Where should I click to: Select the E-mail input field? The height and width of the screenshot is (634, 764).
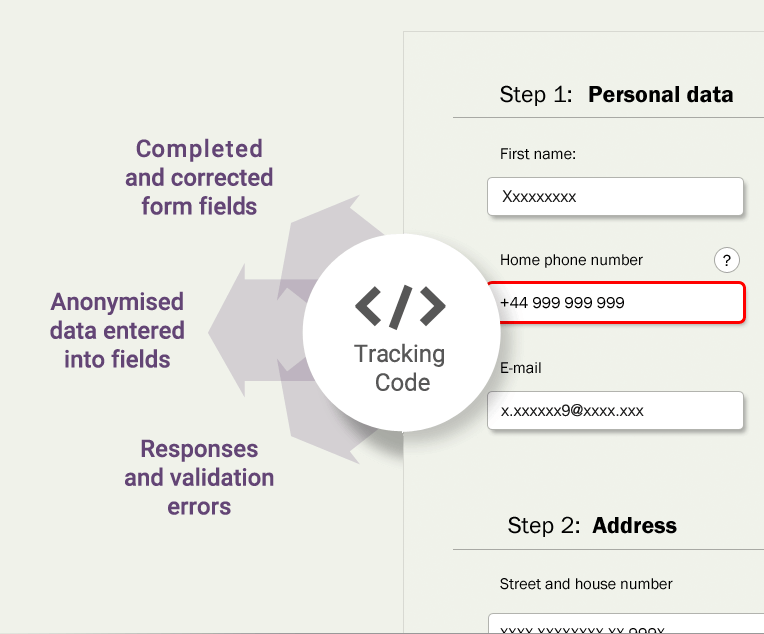pos(615,410)
